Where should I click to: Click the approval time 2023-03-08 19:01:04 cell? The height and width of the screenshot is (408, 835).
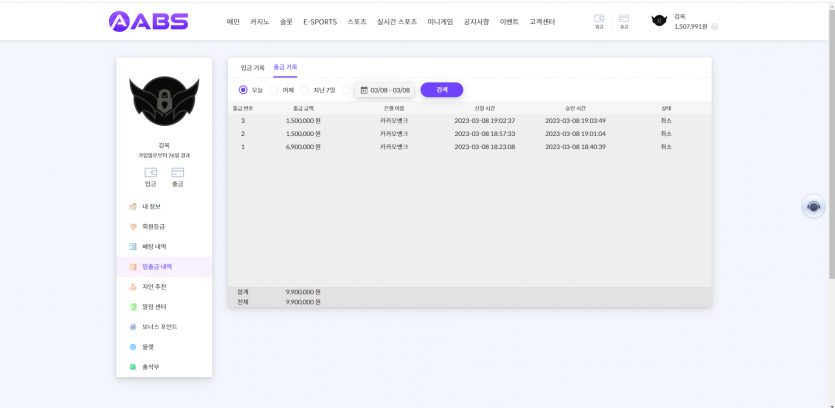(x=575, y=134)
